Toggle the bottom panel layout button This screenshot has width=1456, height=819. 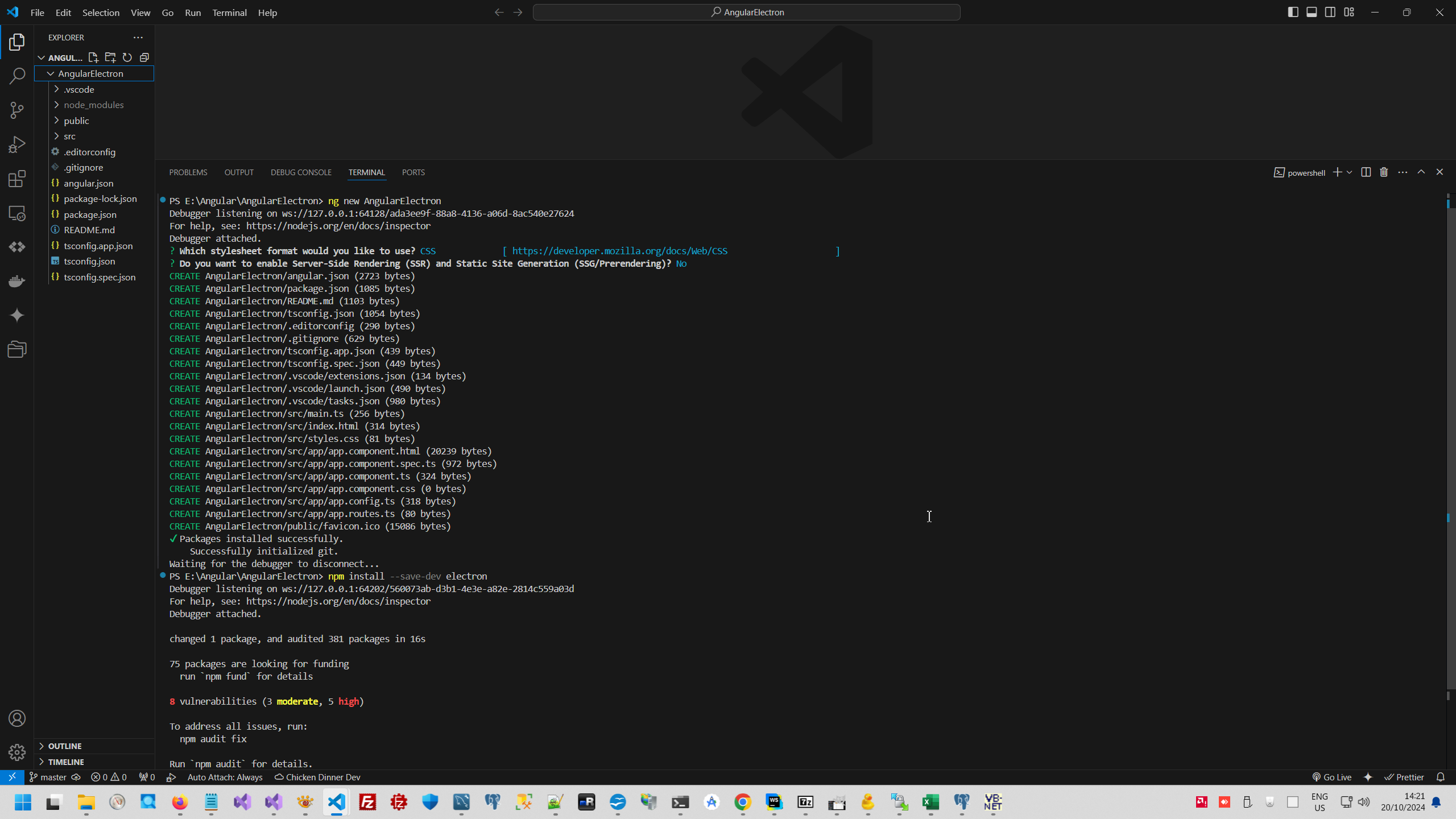click(x=1312, y=12)
